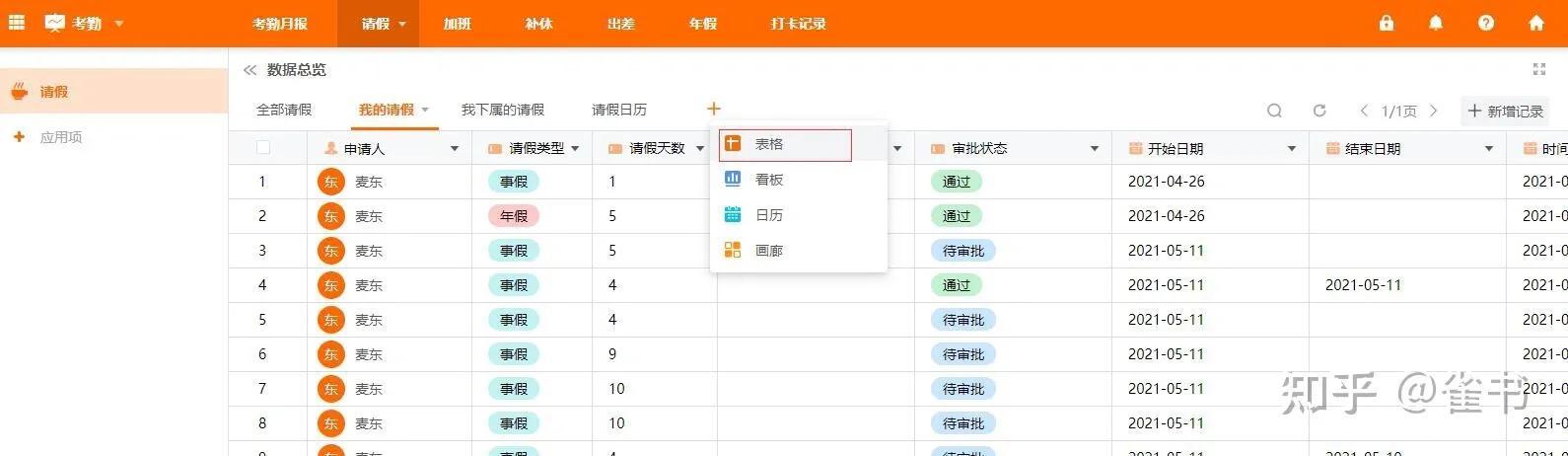Open the app grid launcher icon

[x=17, y=23]
